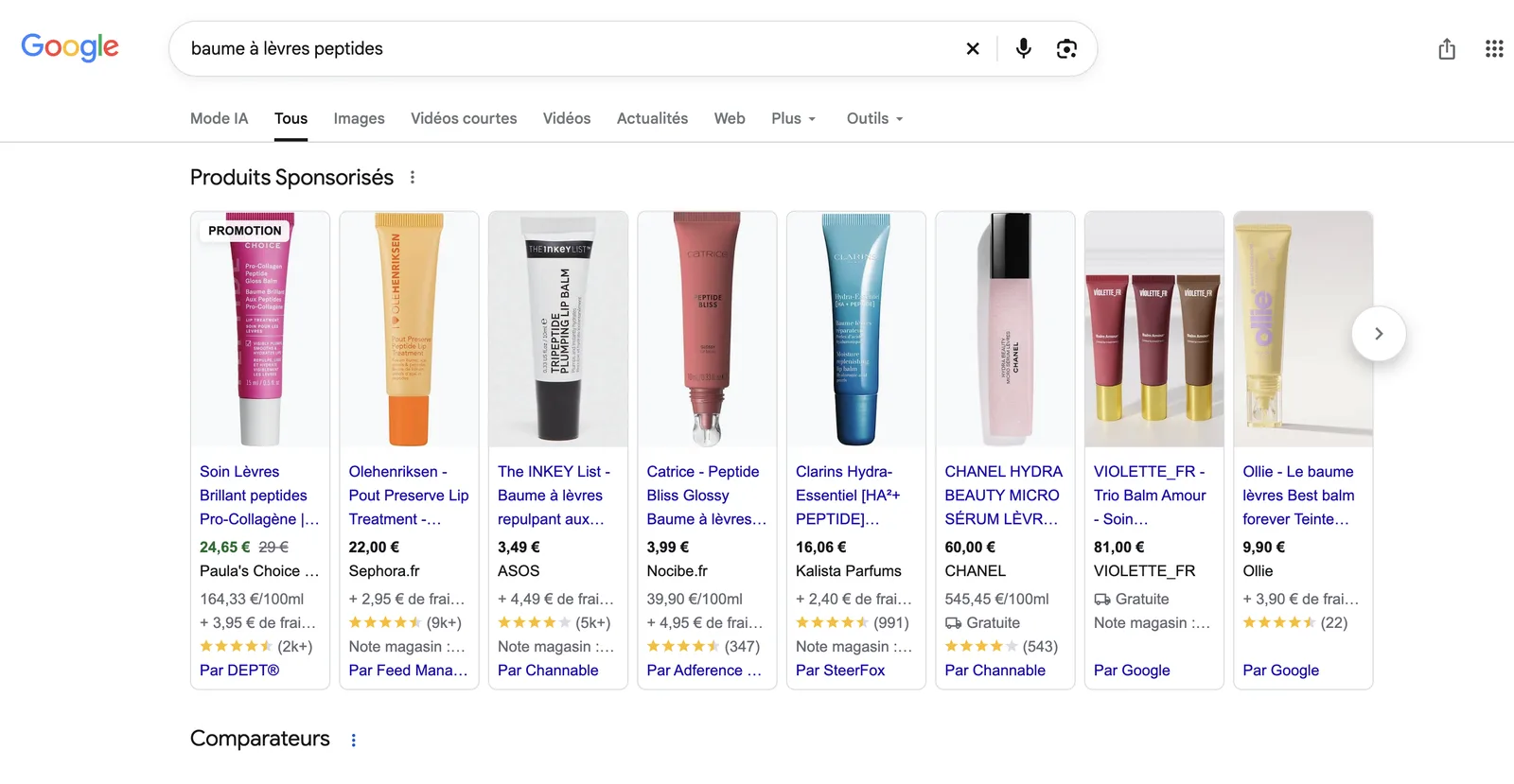Open The INKEY List baume link
Screen dimensions: 1514x784
[x=556, y=496]
